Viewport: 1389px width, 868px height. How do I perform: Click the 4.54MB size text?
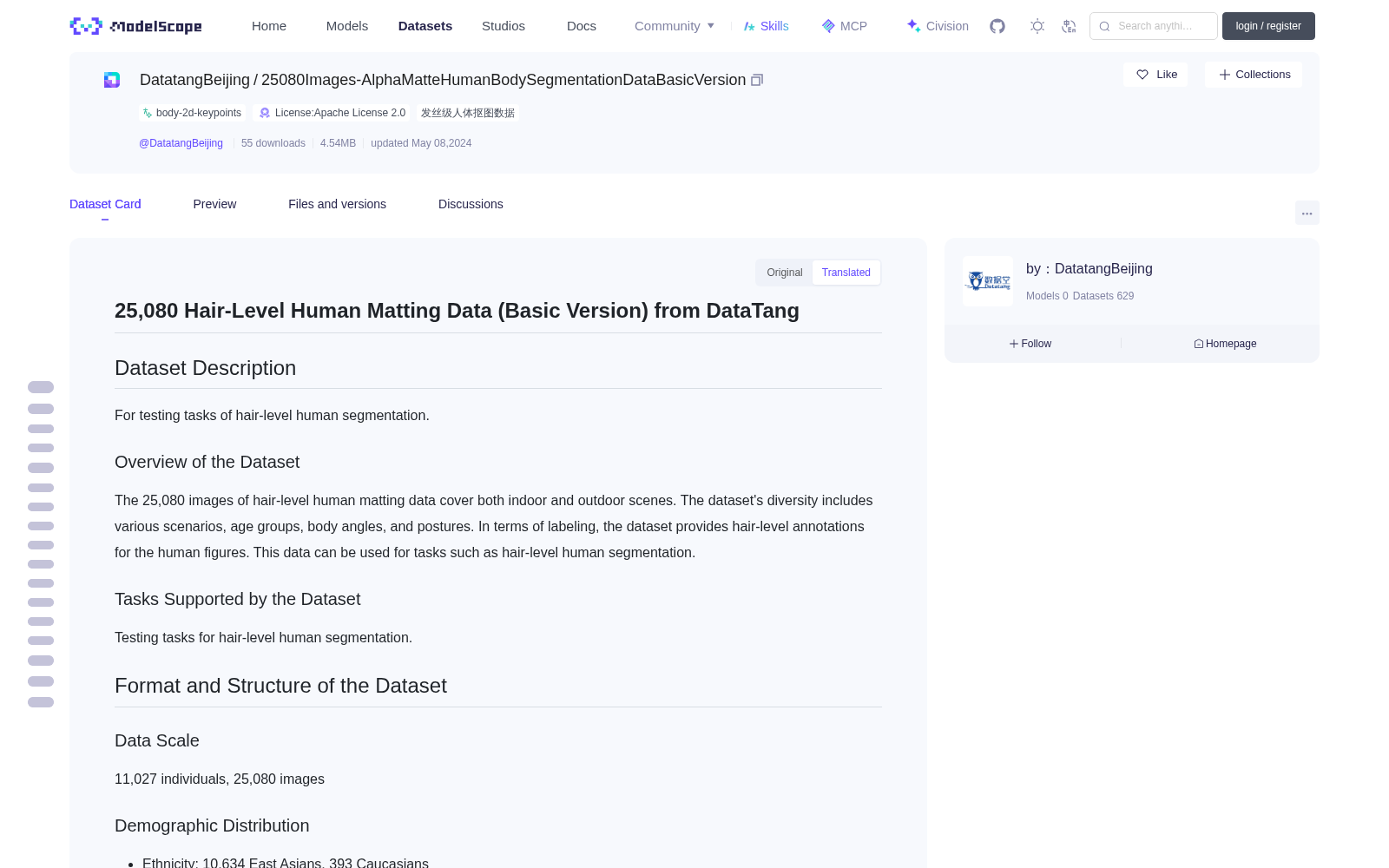[338, 143]
